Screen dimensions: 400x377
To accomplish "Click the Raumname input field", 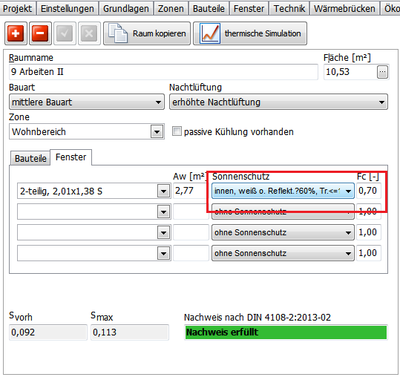I will (163, 72).
